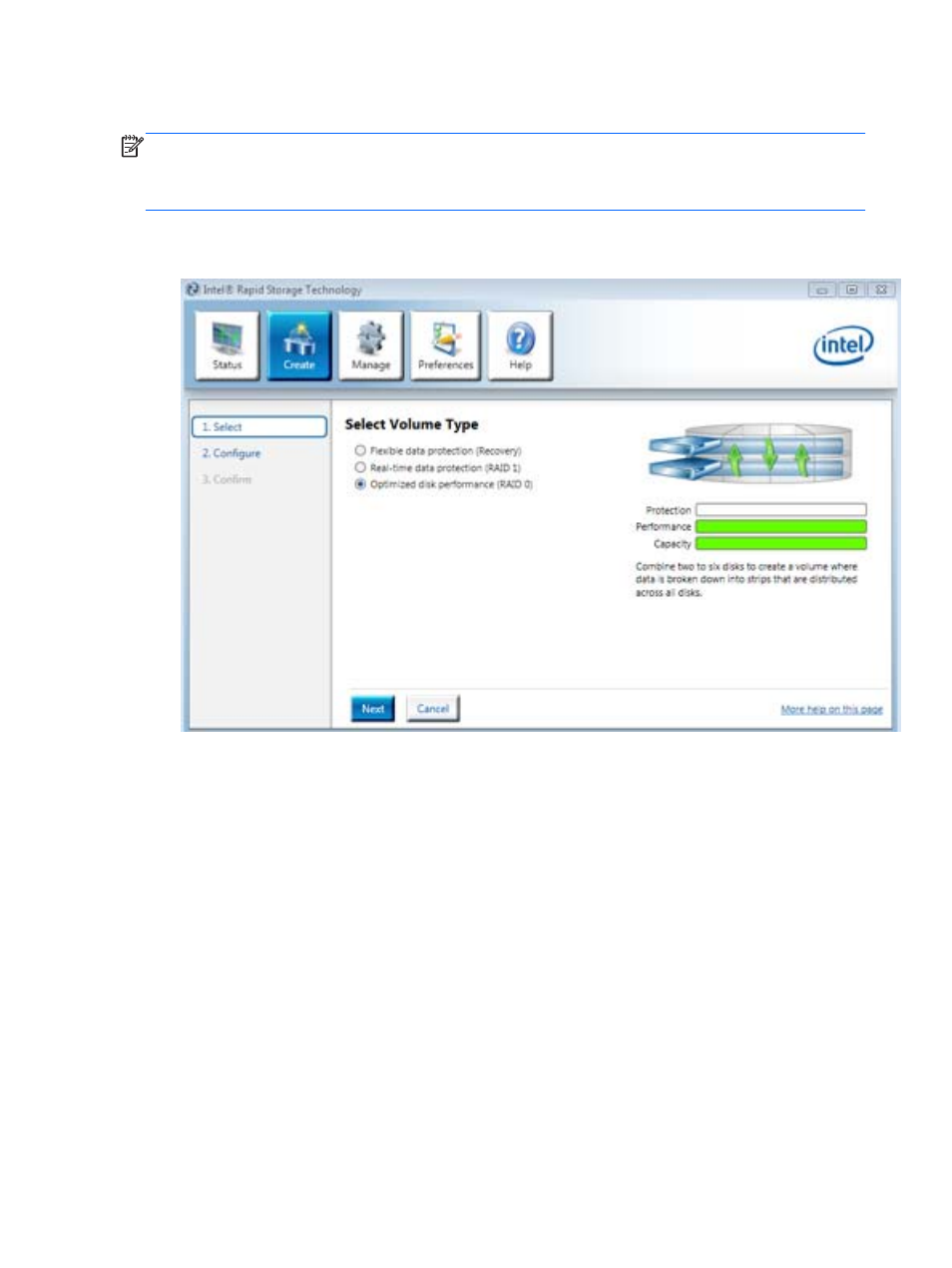952x1268 pixels.
Task: Click the Protection level bar
Action: point(781,510)
